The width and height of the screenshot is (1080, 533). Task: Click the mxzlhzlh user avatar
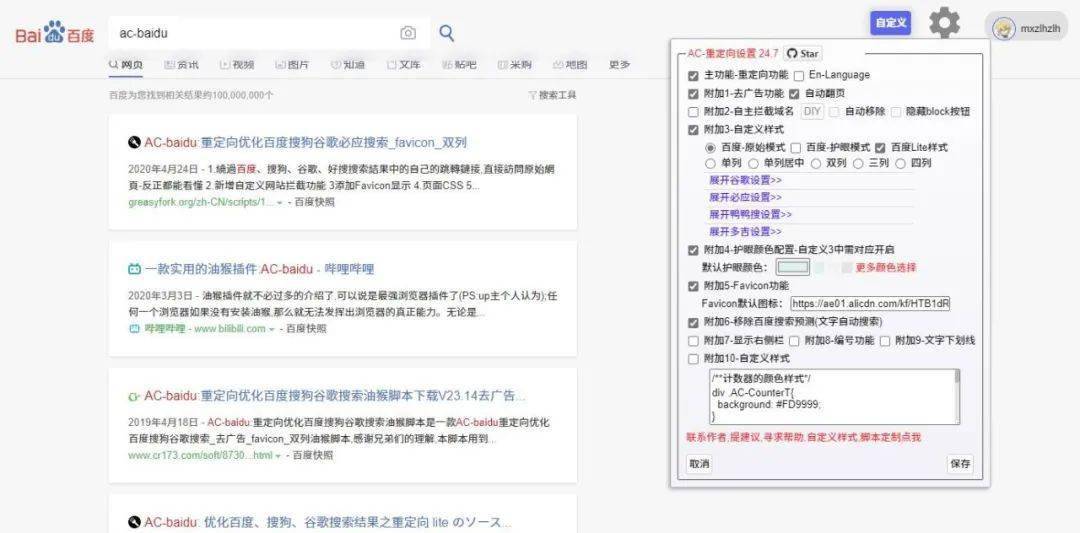click(1003, 29)
